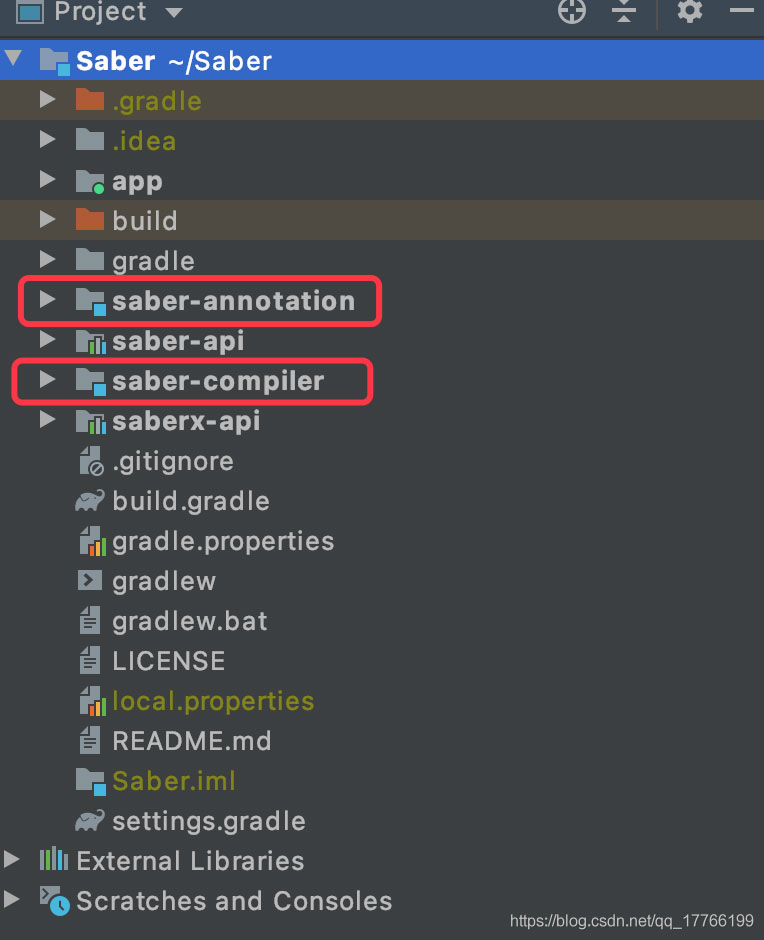The width and height of the screenshot is (764, 940).
Task: Click the locate/scroll-from-source target icon
Action: (x=571, y=12)
